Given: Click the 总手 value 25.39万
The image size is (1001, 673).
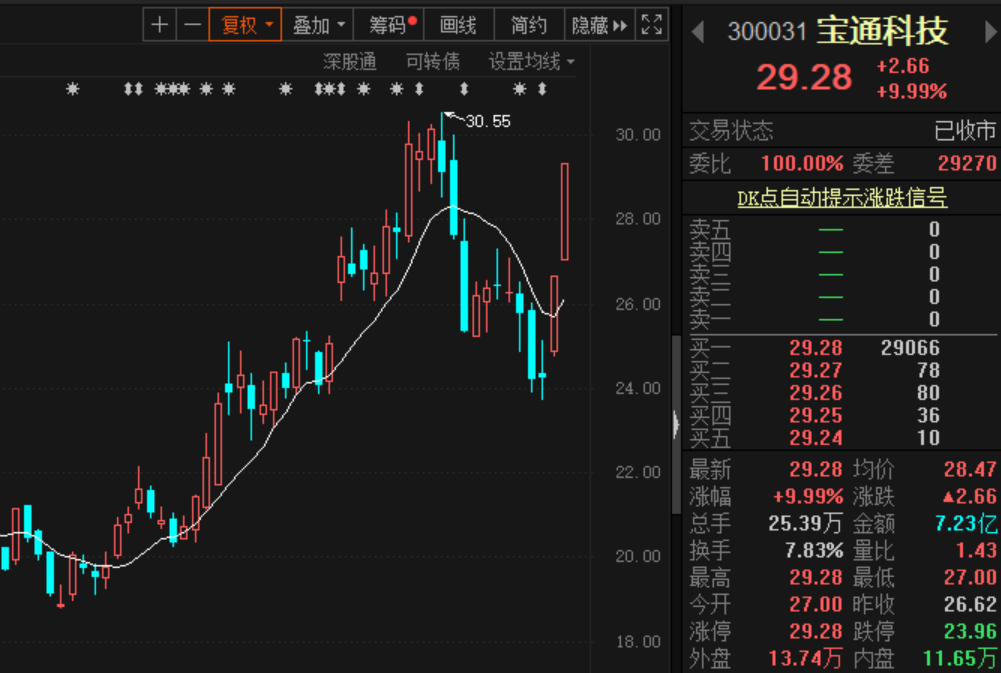Looking at the screenshot, I should coord(806,524).
